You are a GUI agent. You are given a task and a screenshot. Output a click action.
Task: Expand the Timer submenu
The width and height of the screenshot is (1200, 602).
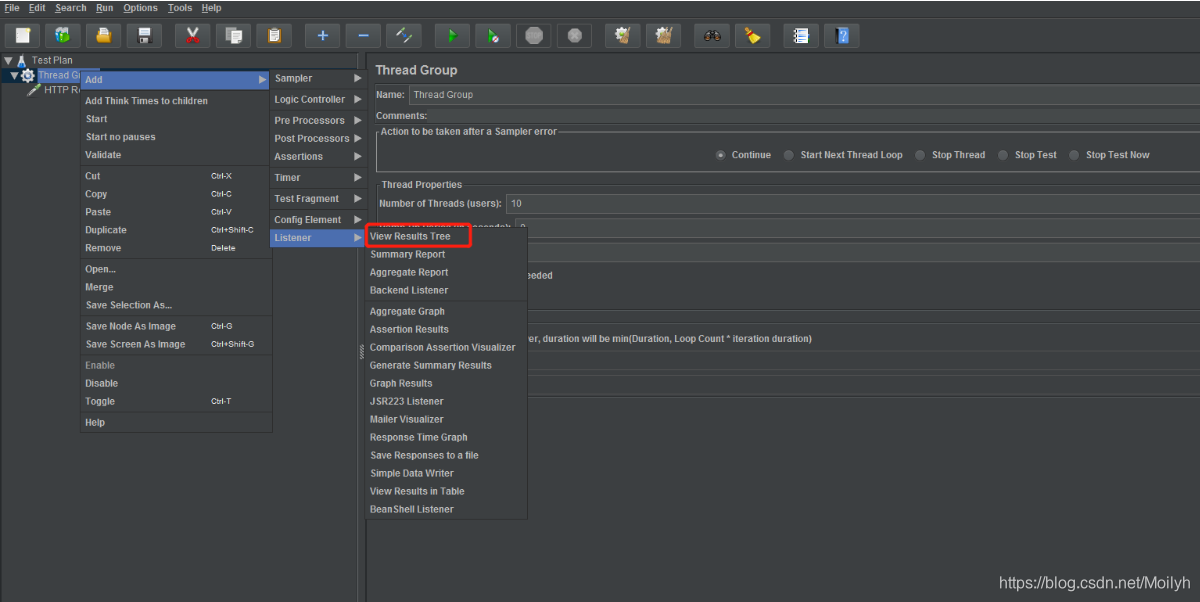point(318,177)
